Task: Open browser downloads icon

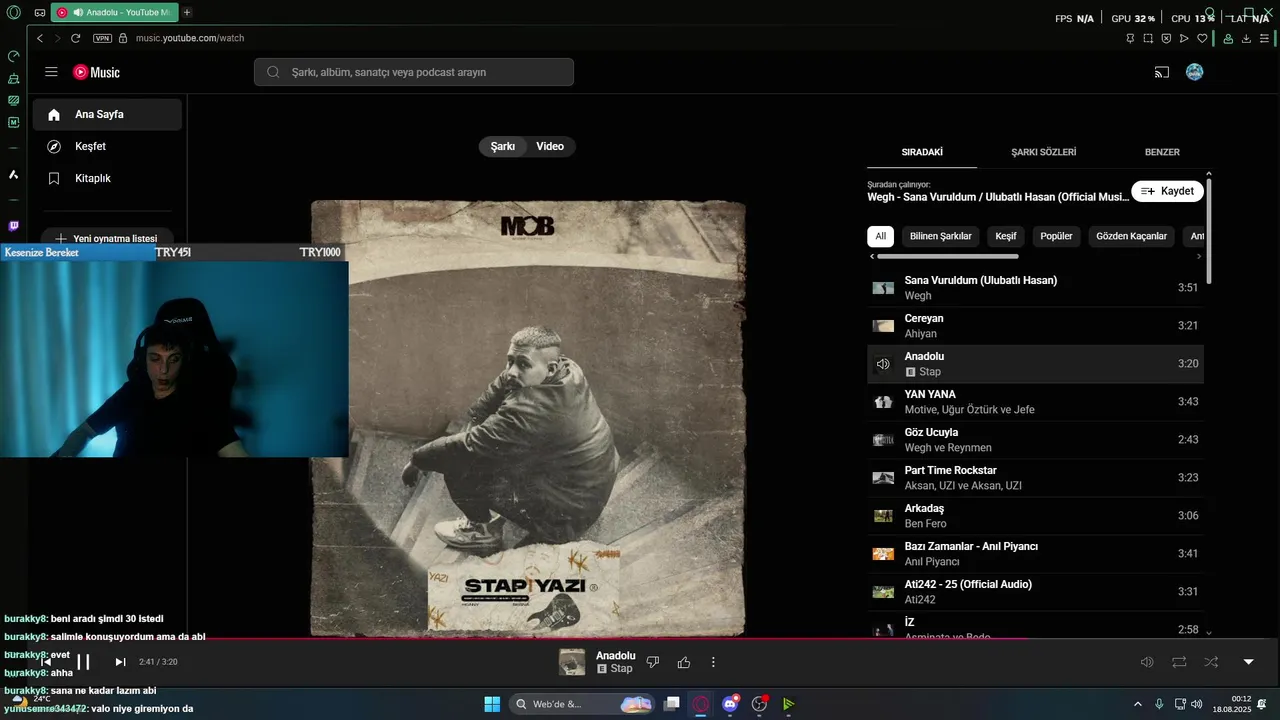Action: (1246, 38)
